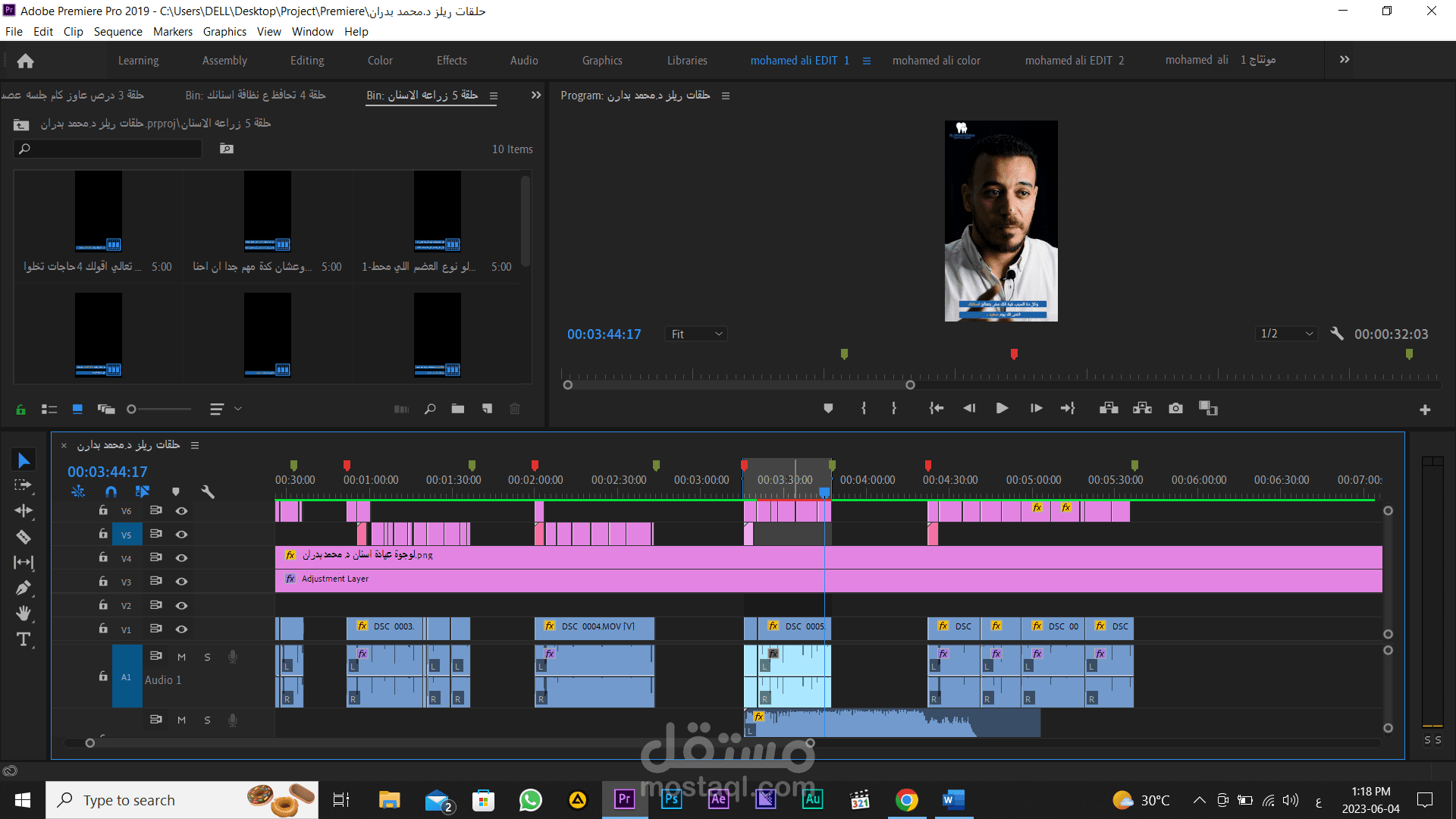
Task: Open the File menu
Action: (x=14, y=31)
